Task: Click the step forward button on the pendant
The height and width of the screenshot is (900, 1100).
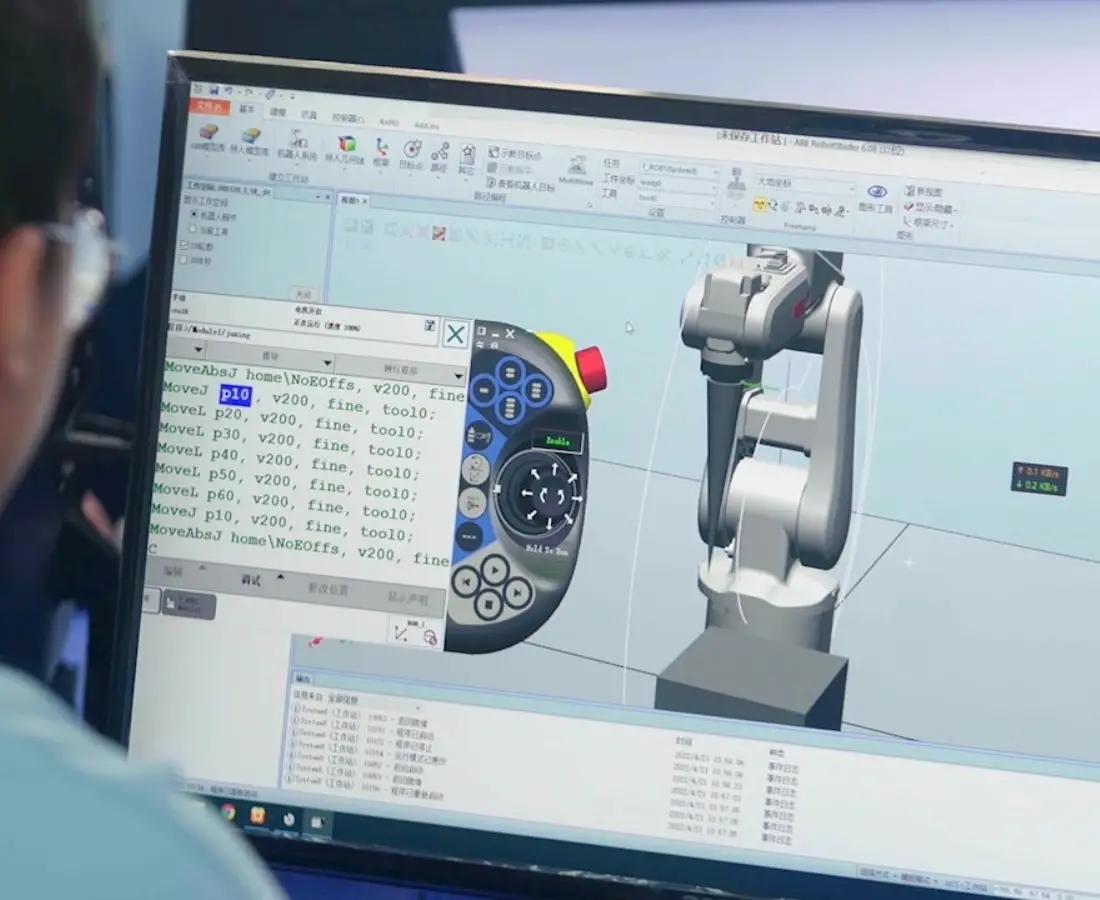Action: point(518,593)
